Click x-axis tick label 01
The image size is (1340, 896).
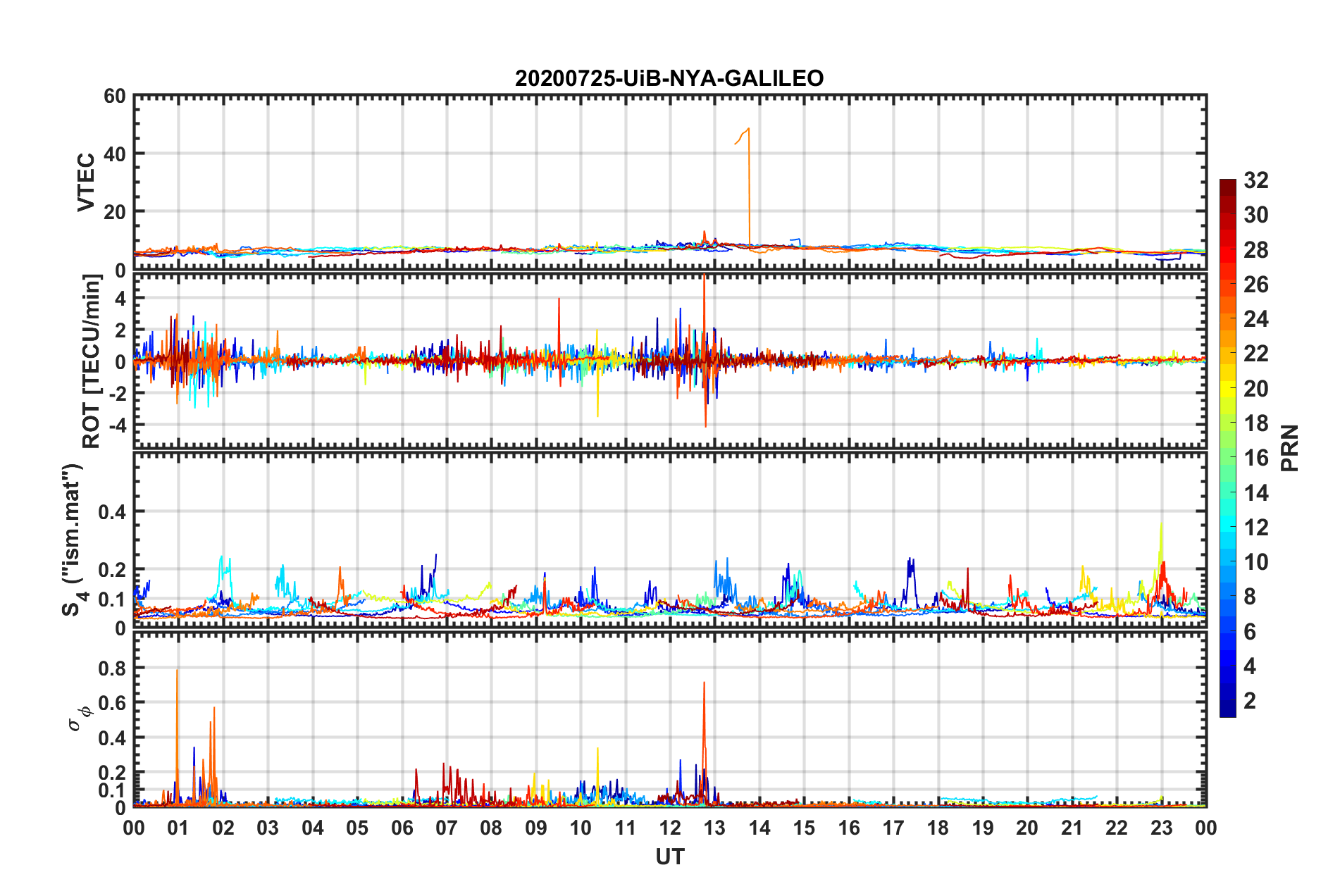tap(178, 828)
